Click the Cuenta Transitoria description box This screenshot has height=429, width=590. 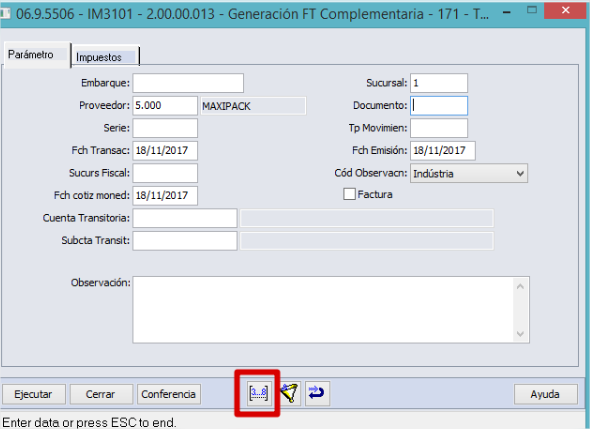367,218
